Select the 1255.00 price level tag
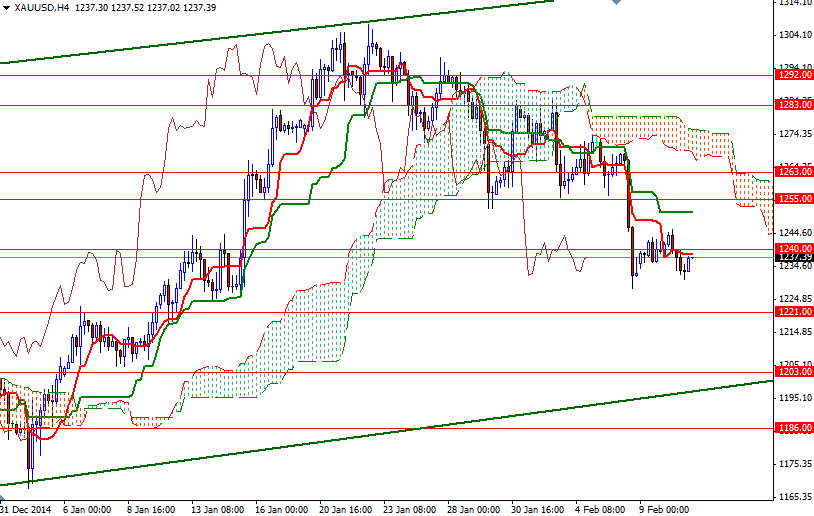The height and width of the screenshot is (516, 814). 793,199
